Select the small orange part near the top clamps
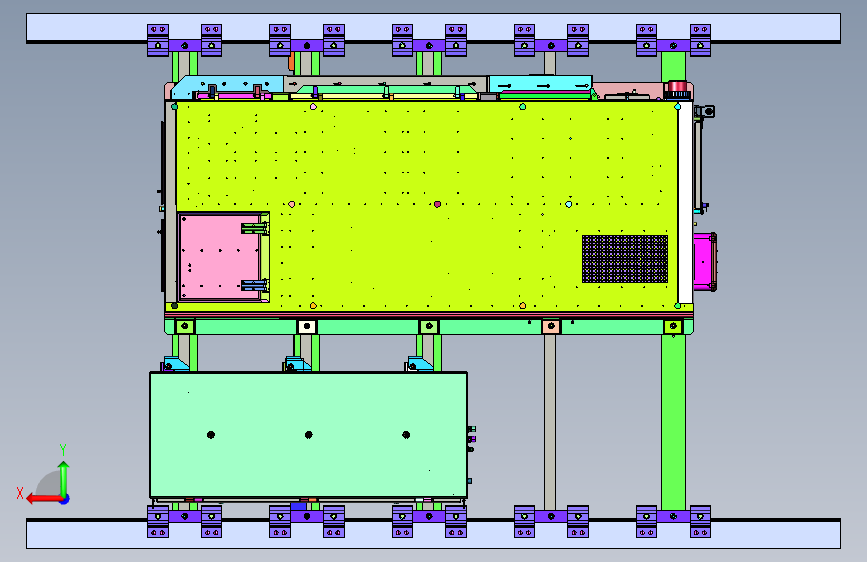The image size is (867, 562). 291,61
